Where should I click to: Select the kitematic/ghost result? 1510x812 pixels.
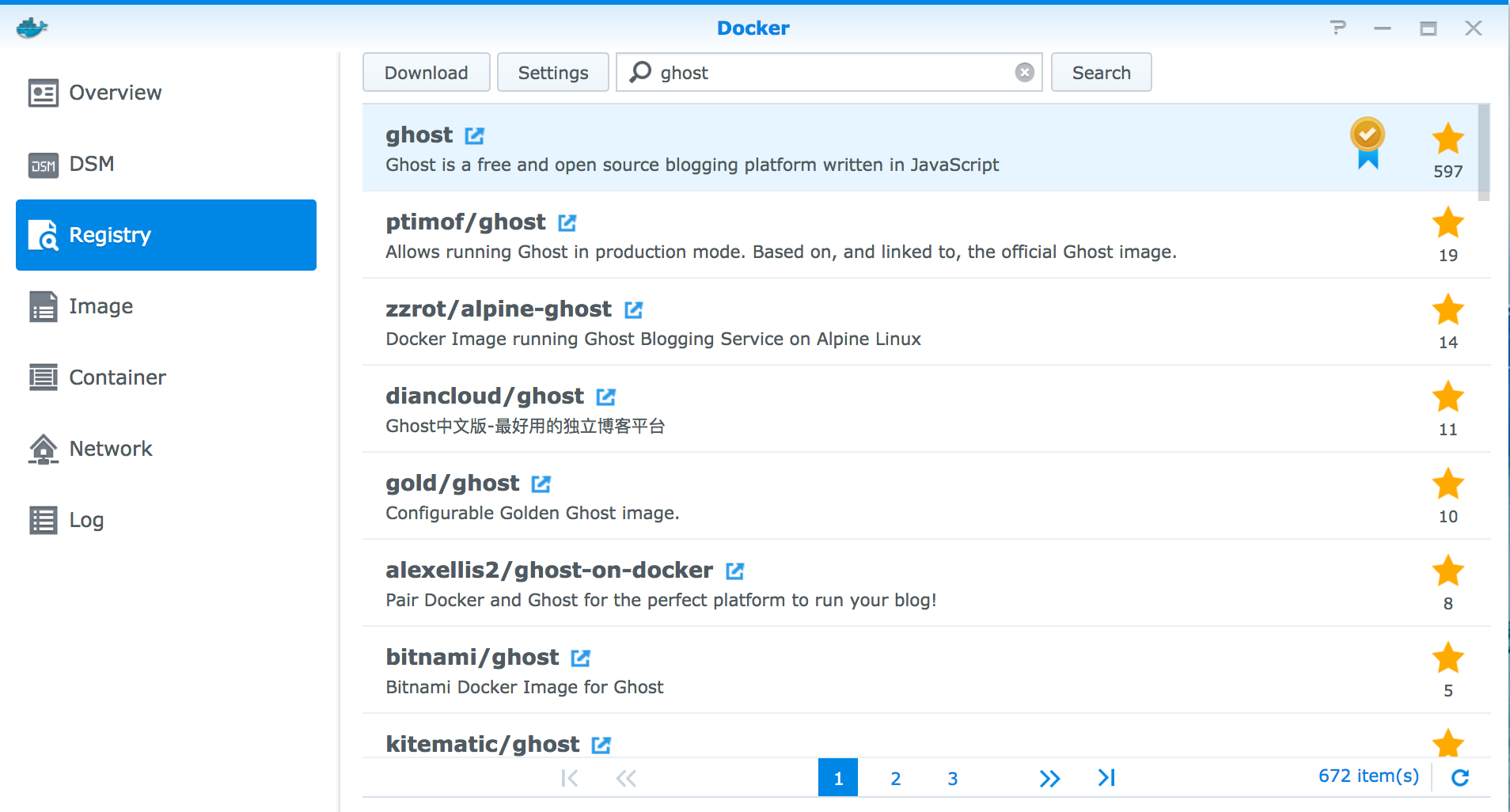[926, 736]
